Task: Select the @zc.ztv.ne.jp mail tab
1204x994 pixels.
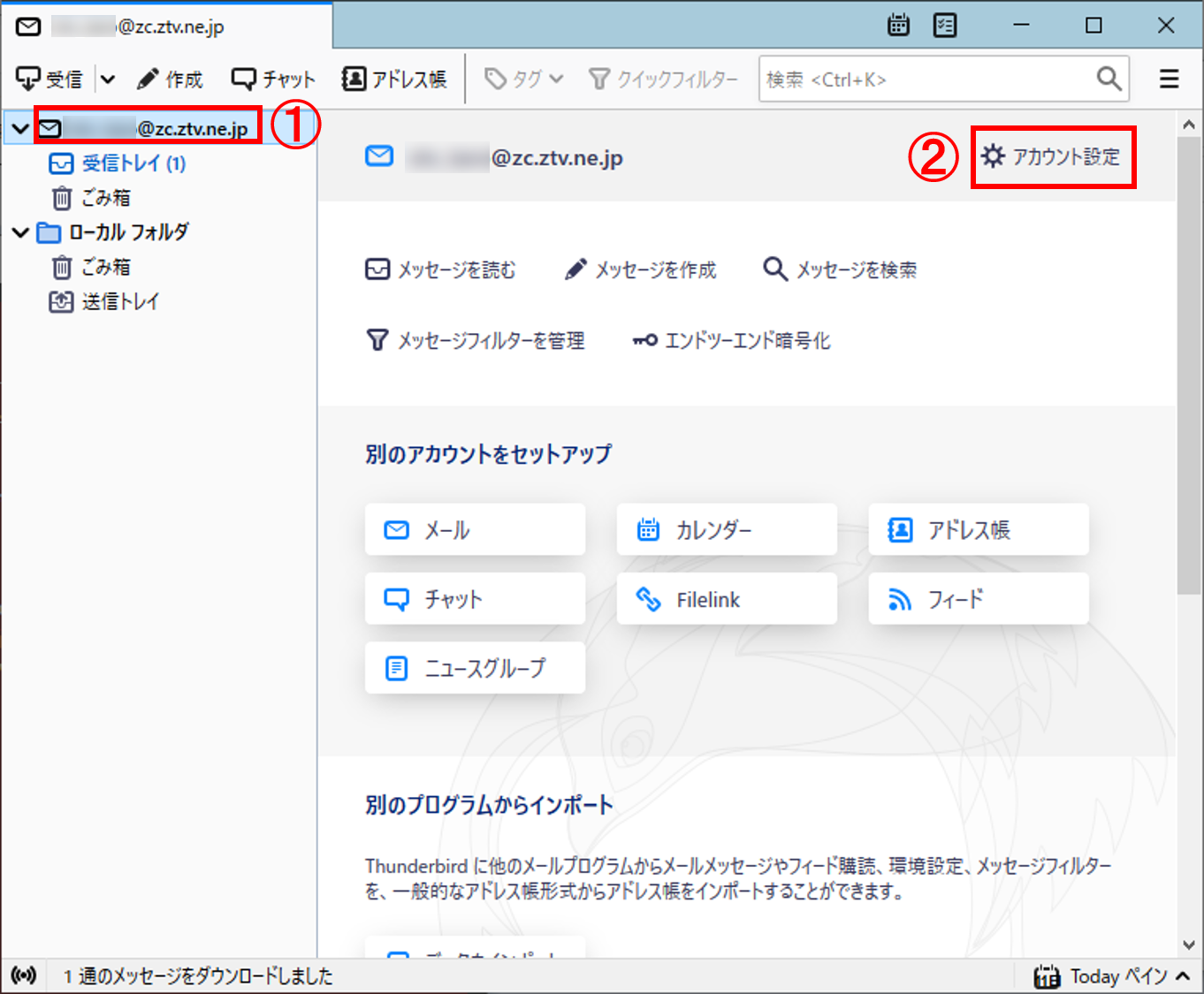Action: coord(167,27)
